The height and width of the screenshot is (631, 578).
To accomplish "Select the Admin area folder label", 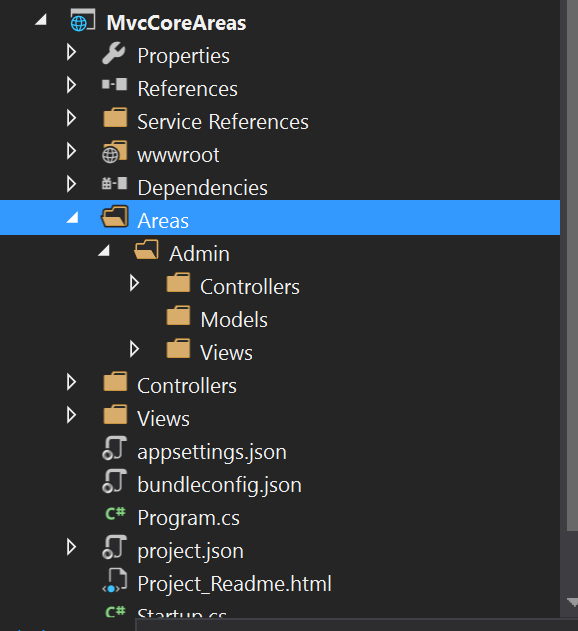I will [x=199, y=254].
